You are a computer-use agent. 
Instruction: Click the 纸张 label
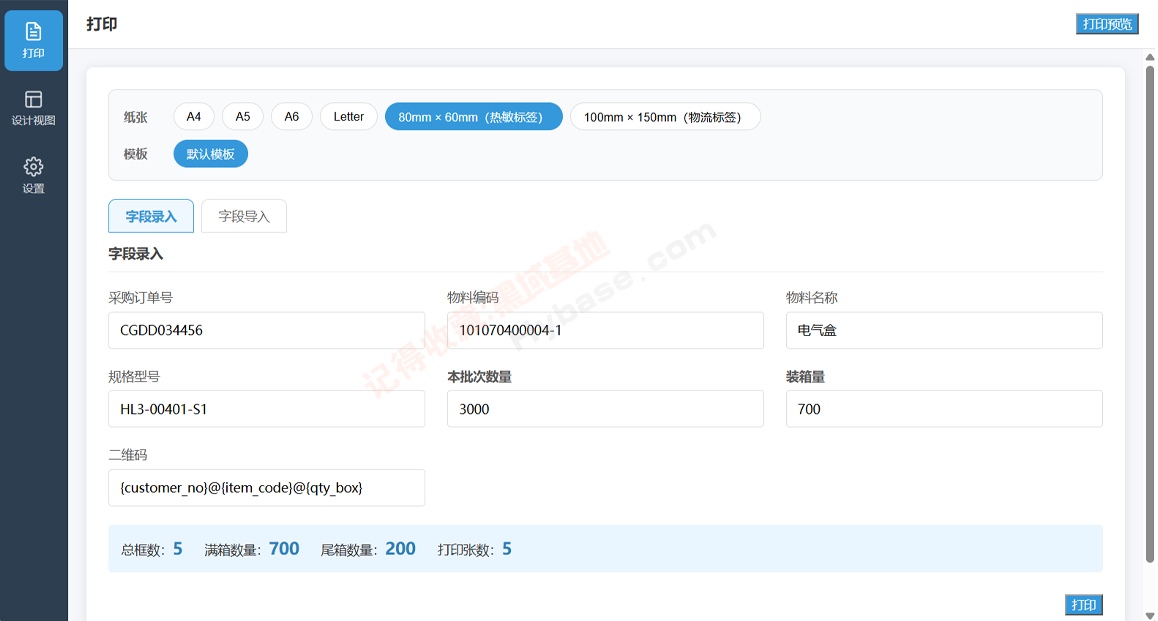pos(136,117)
